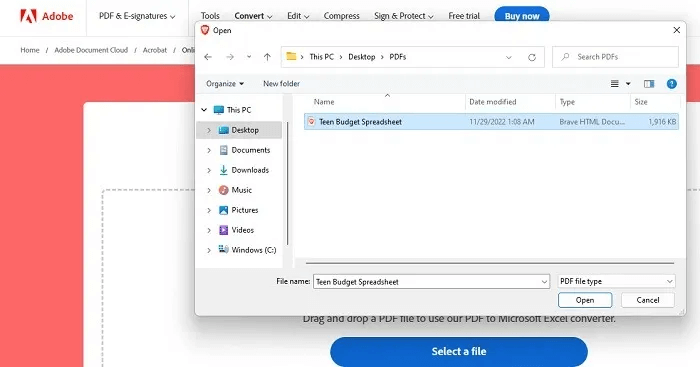Screen dimensions: 700x367
Task: Go up one folder level arrow
Action: pos(267,57)
